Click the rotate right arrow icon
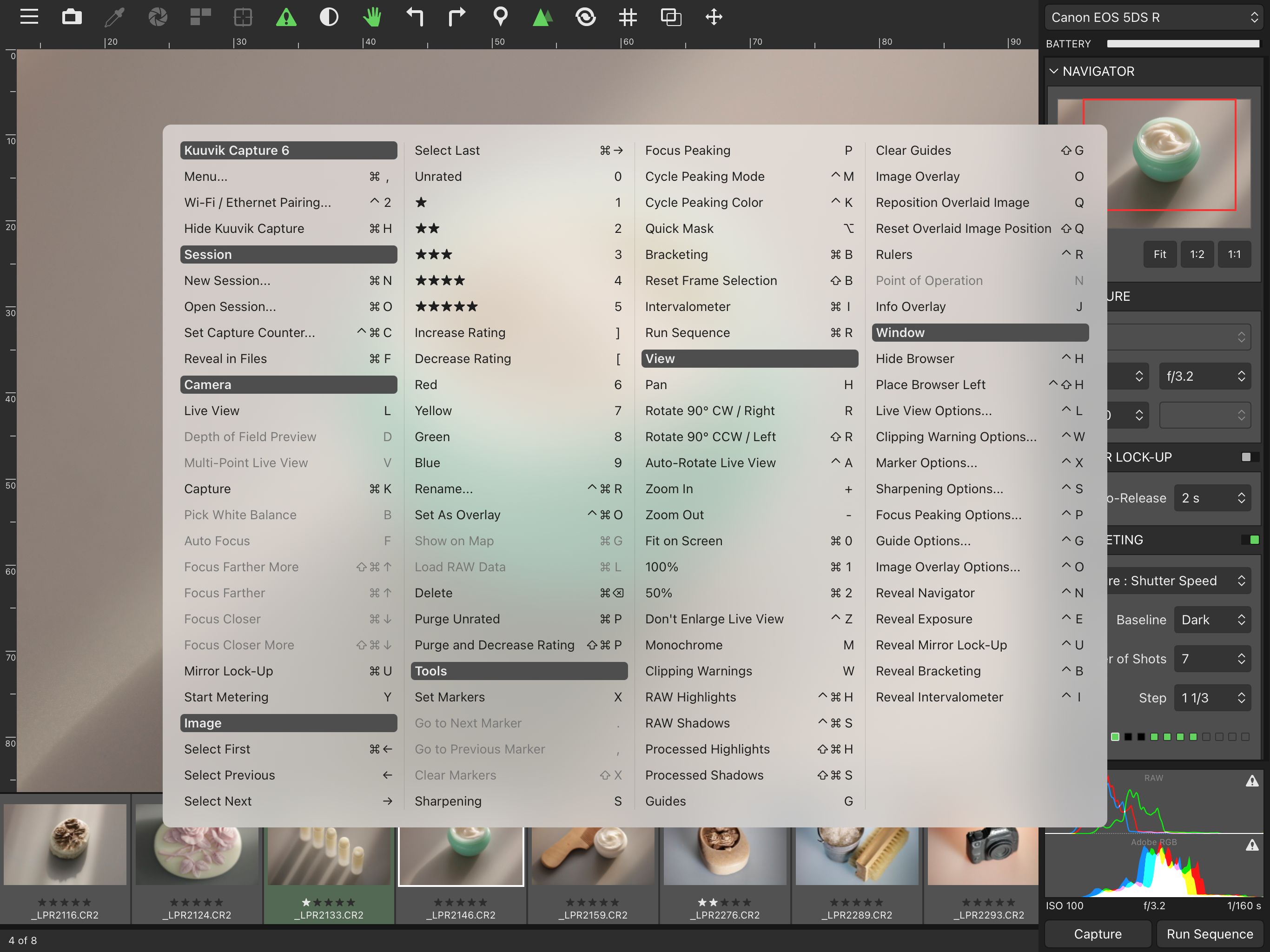Viewport: 1270px width, 952px height. coord(457,17)
